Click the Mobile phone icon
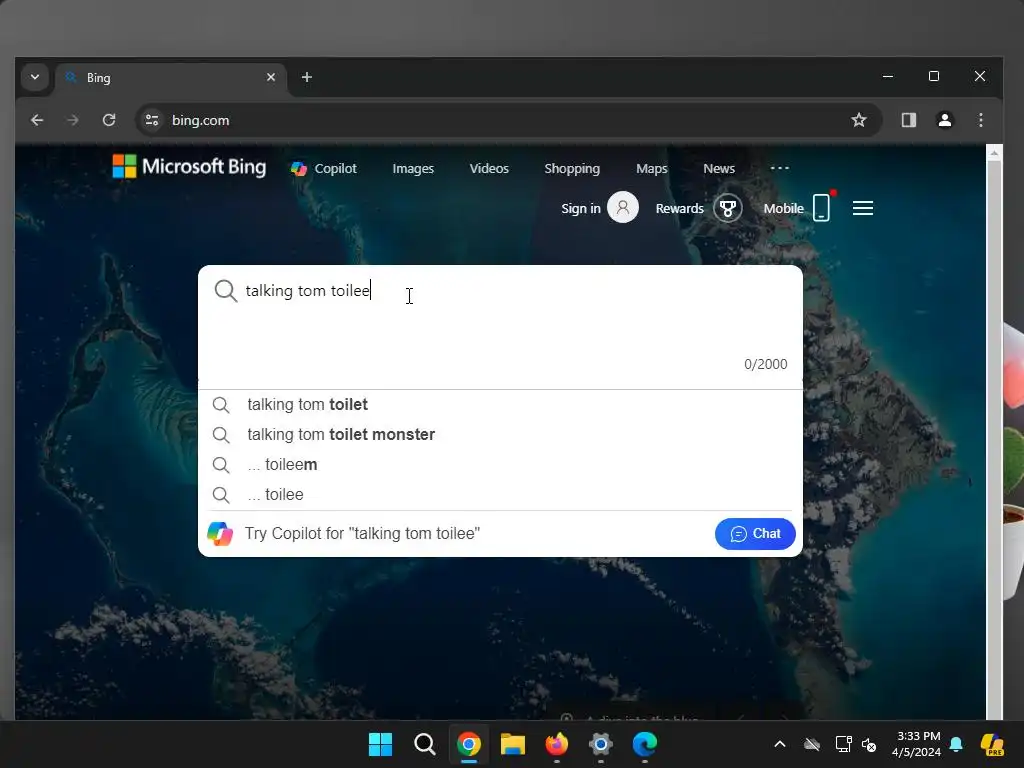 click(822, 208)
